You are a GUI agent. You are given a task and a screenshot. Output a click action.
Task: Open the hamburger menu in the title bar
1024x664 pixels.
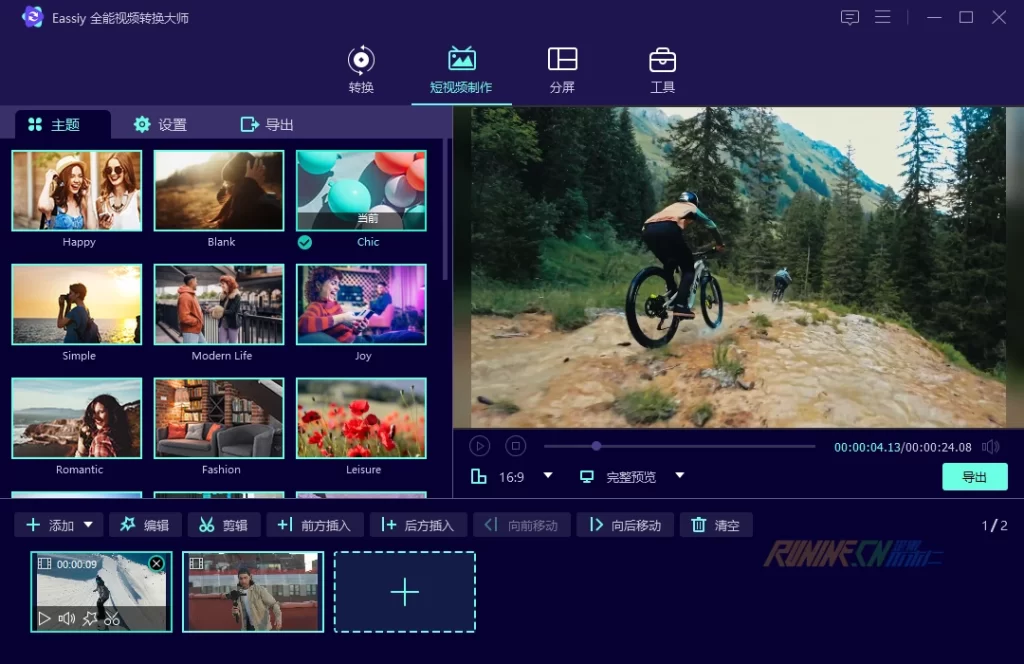(882, 17)
